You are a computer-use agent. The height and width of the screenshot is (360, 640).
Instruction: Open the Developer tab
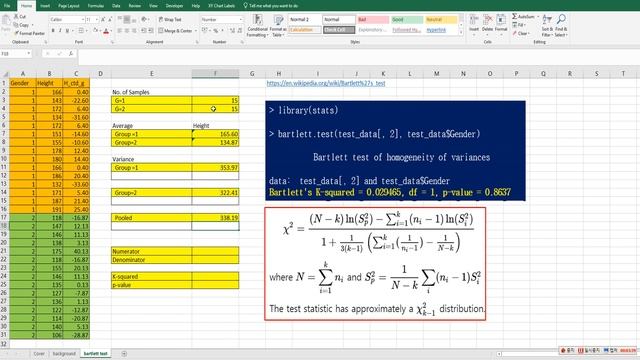174,6
